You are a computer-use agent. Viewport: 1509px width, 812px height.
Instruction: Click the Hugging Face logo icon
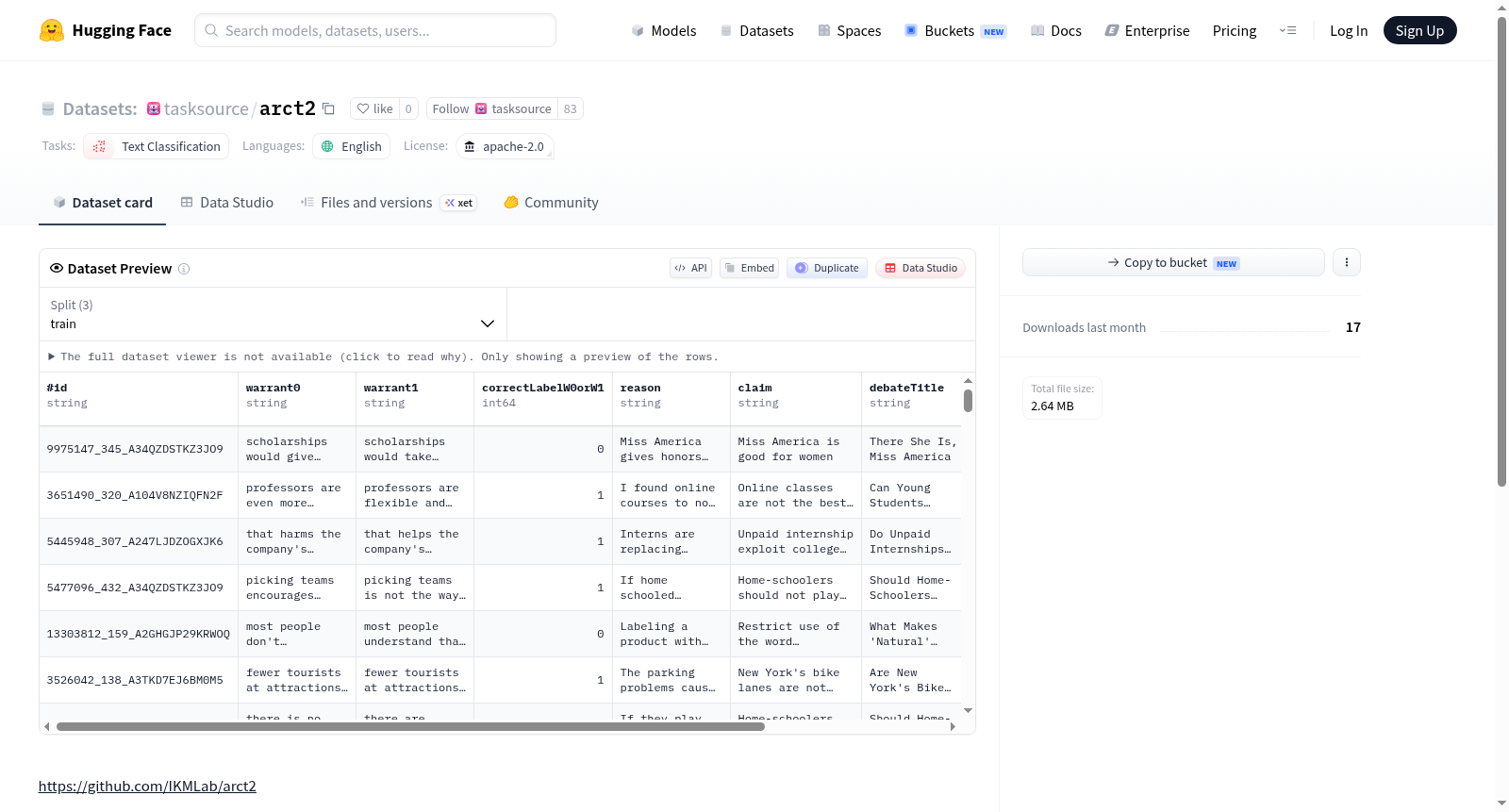pos(52,30)
